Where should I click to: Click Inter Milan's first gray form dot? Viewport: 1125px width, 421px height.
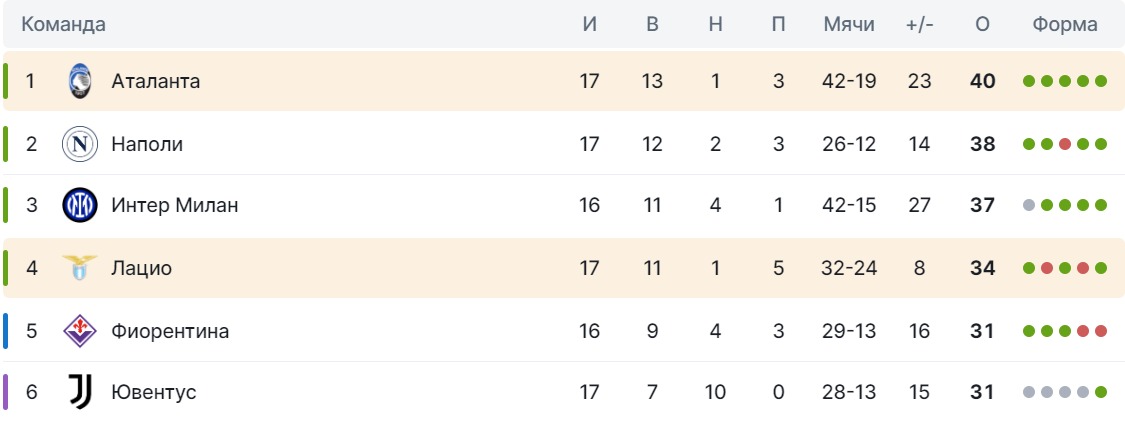[1029, 206]
